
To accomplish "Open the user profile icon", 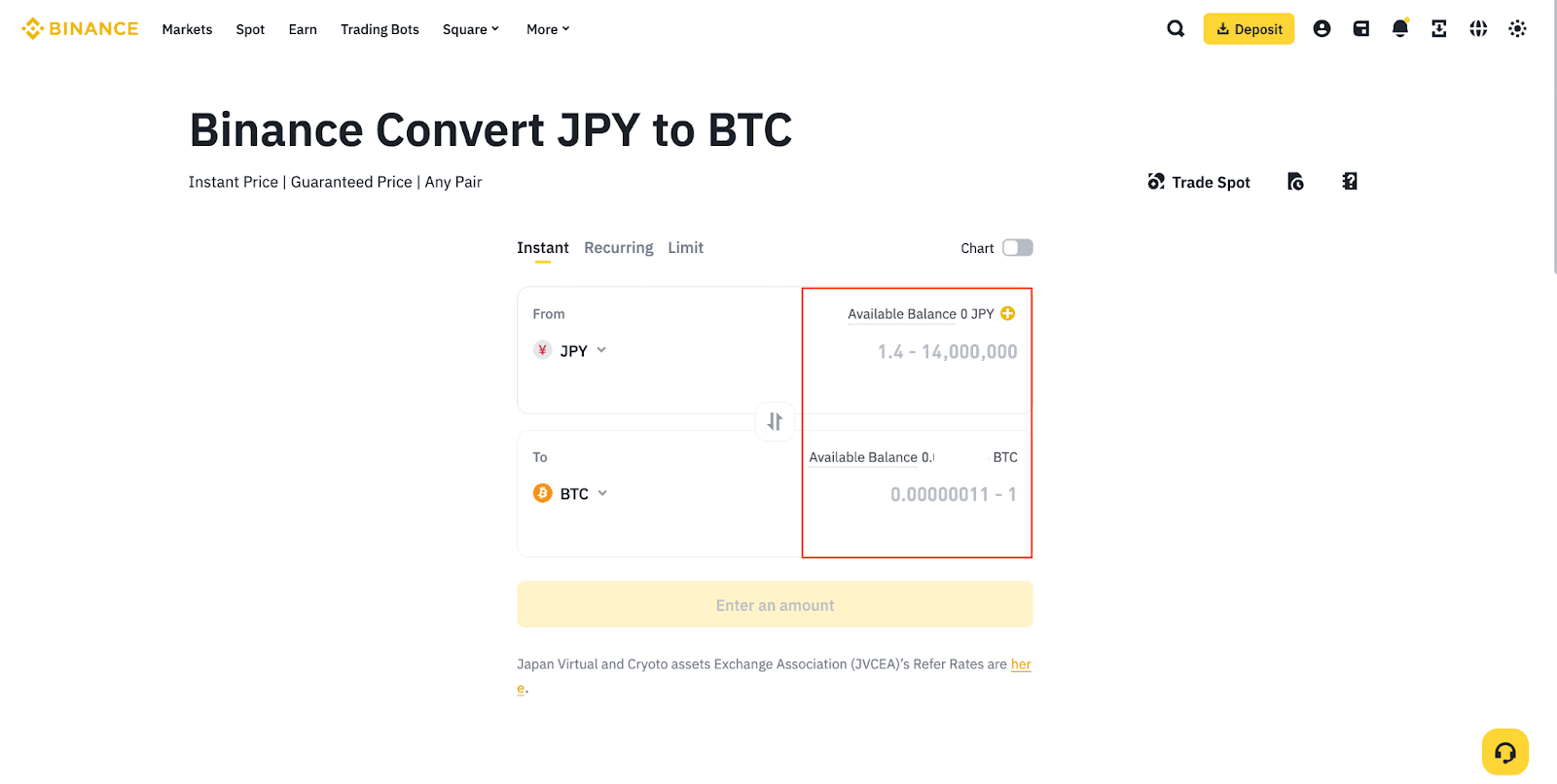I will click(x=1322, y=29).
